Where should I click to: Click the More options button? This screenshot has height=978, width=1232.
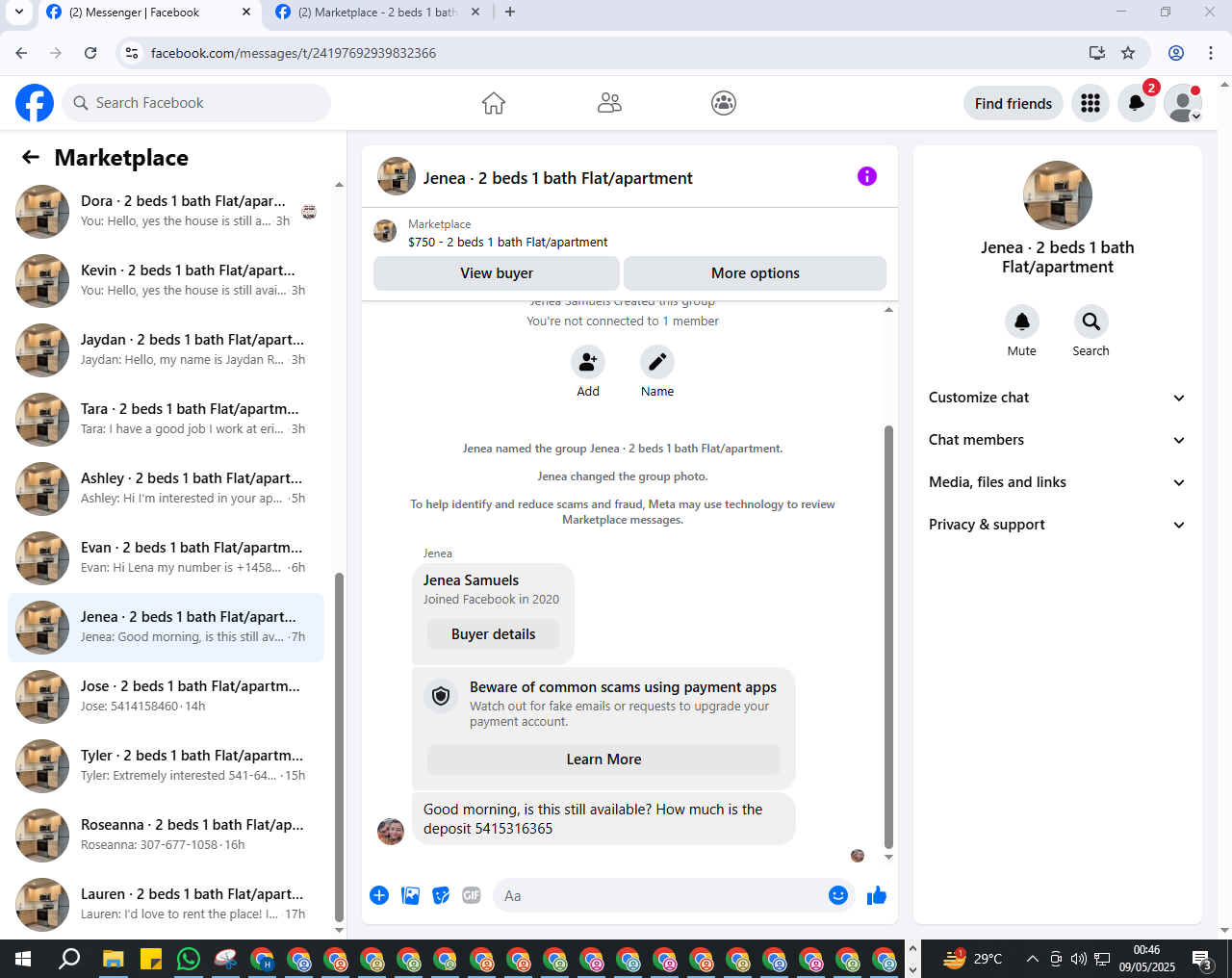[x=755, y=273]
